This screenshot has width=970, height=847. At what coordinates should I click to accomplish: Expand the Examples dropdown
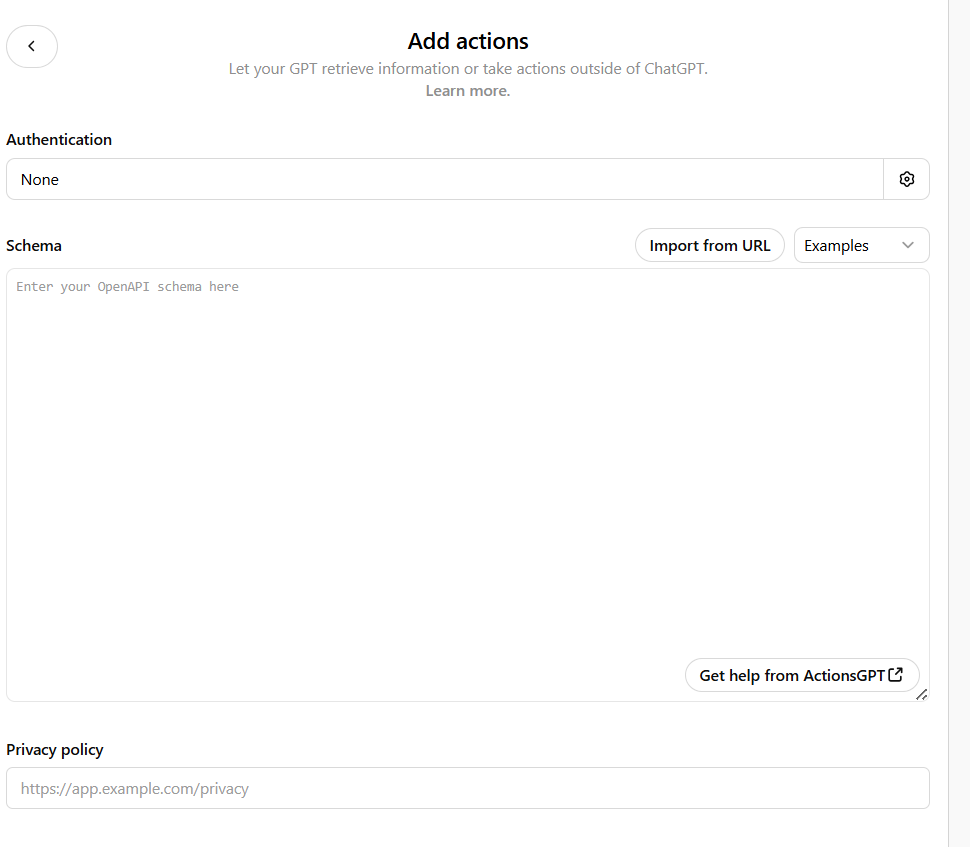coord(861,246)
